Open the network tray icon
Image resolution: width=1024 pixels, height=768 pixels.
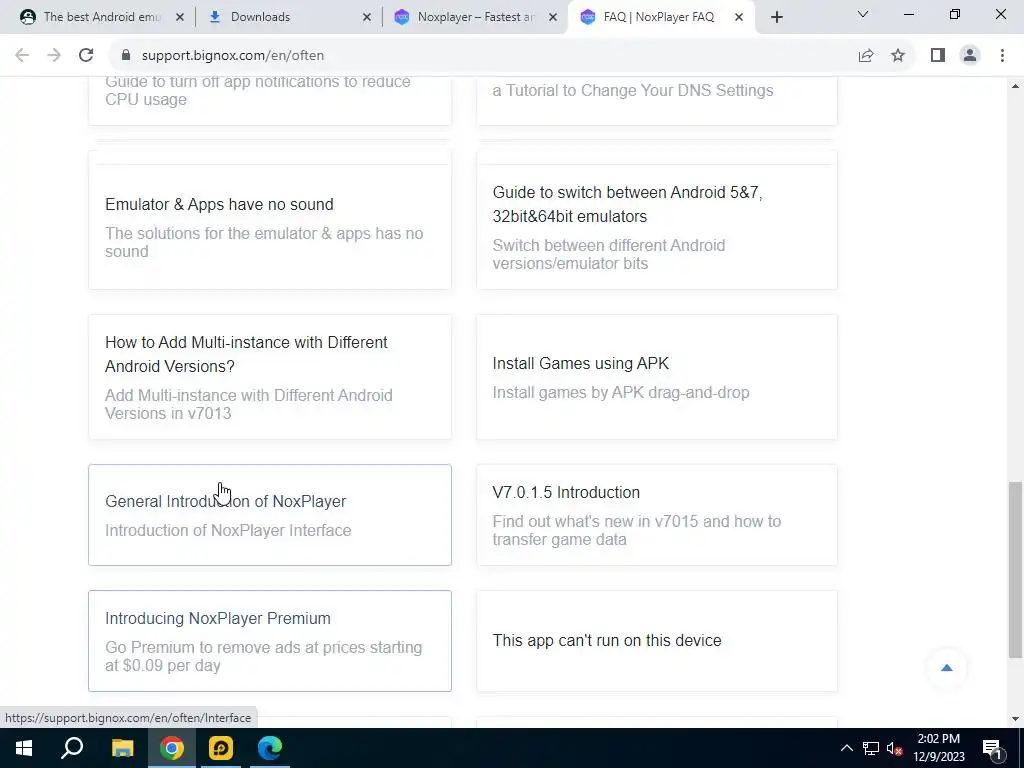[871, 748]
